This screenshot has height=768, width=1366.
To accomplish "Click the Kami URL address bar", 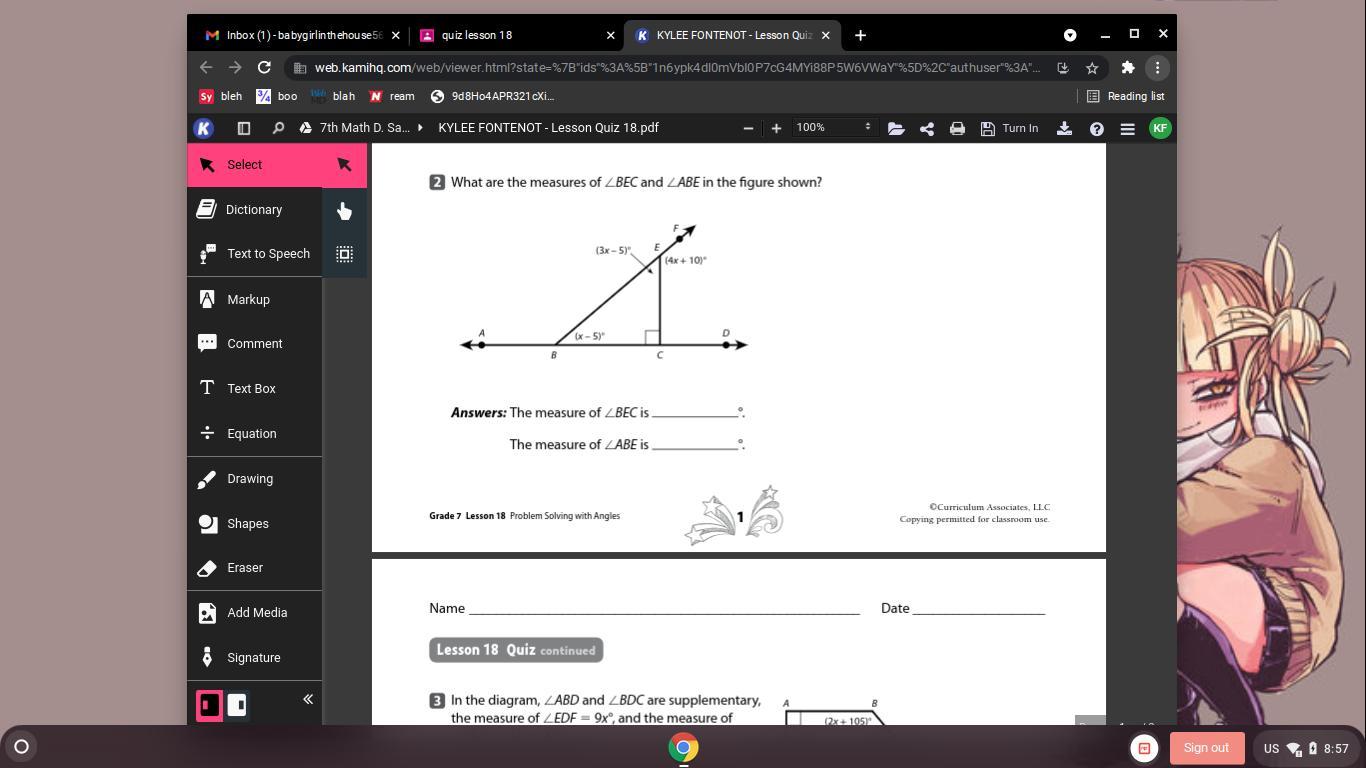I will pos(677,68).
